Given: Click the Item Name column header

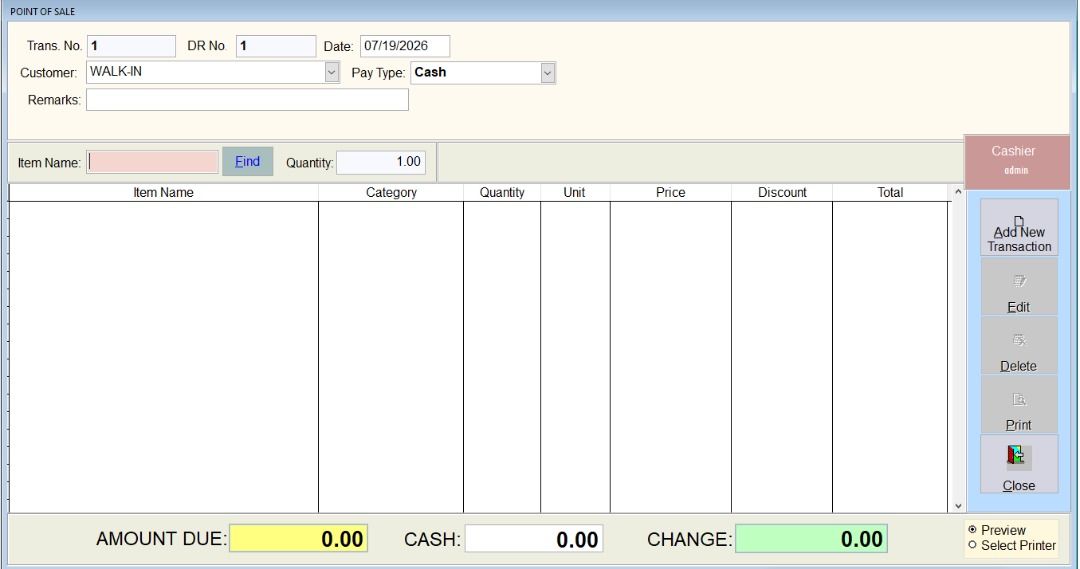Looking at the screenshot, I should 163,192.
